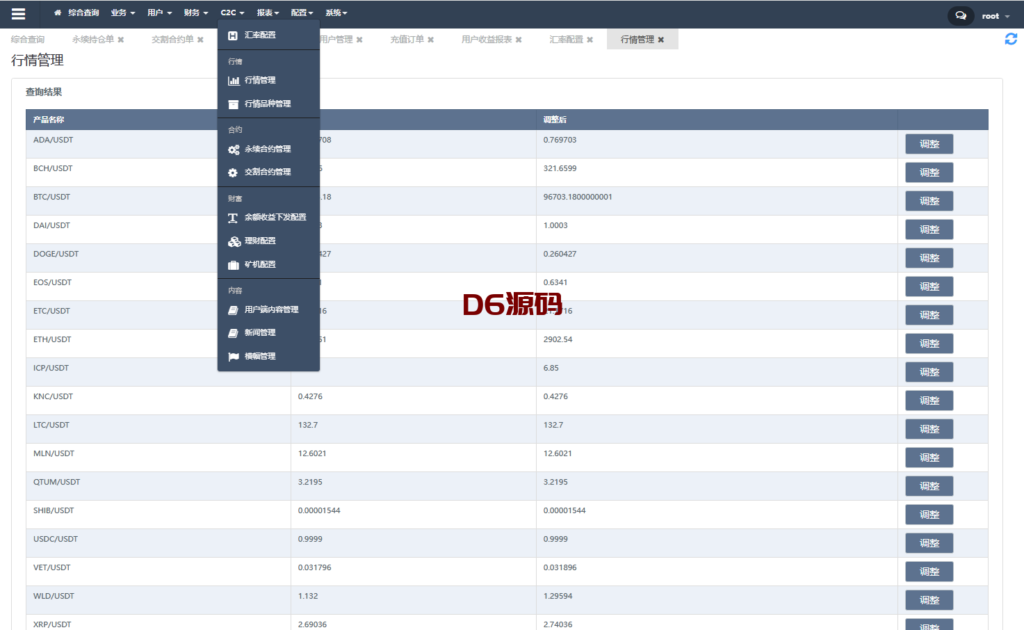The height and width of the screenshot is (630, 1024).
Task: Click 调整 button in WLD/USDT row
Action: click(x=929, y=601)
